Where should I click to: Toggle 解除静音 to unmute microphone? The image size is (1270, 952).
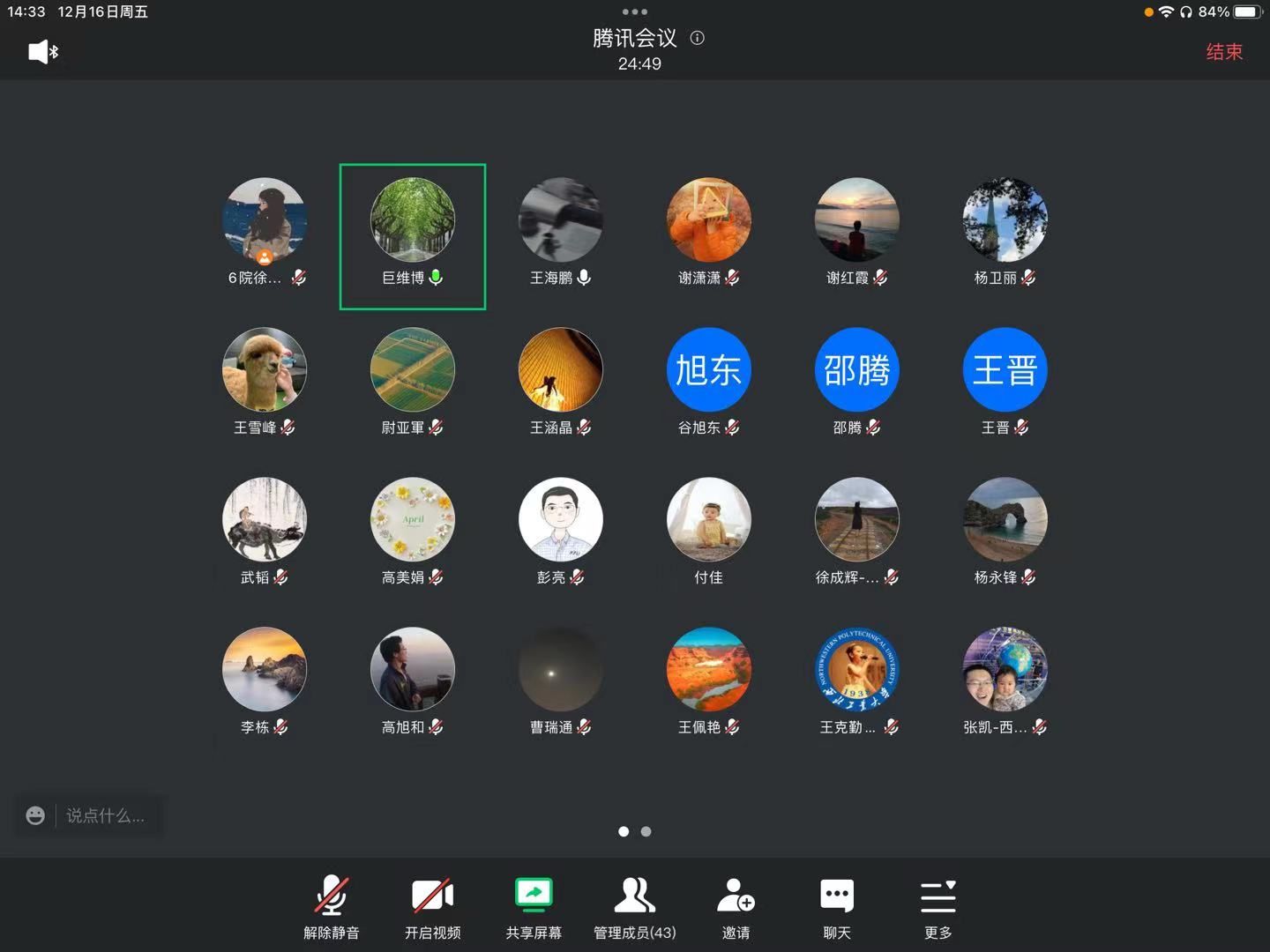[332, 896]
